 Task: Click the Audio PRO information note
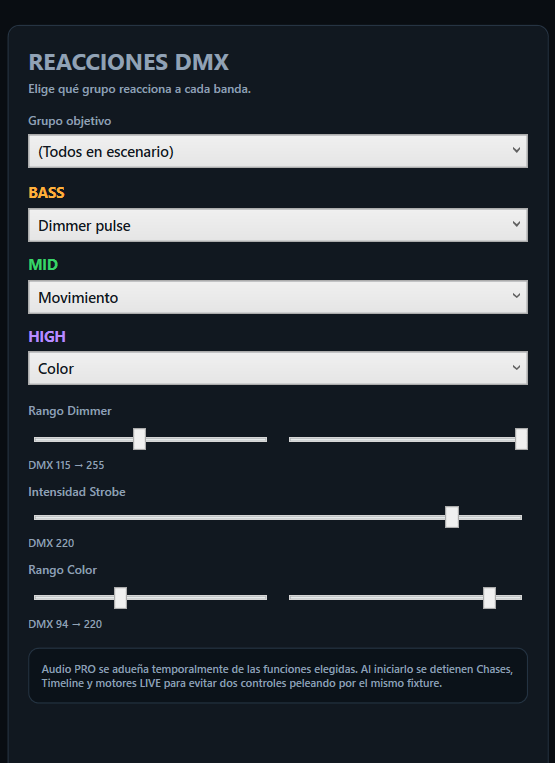pyautogui.click(x=278, y=676)
